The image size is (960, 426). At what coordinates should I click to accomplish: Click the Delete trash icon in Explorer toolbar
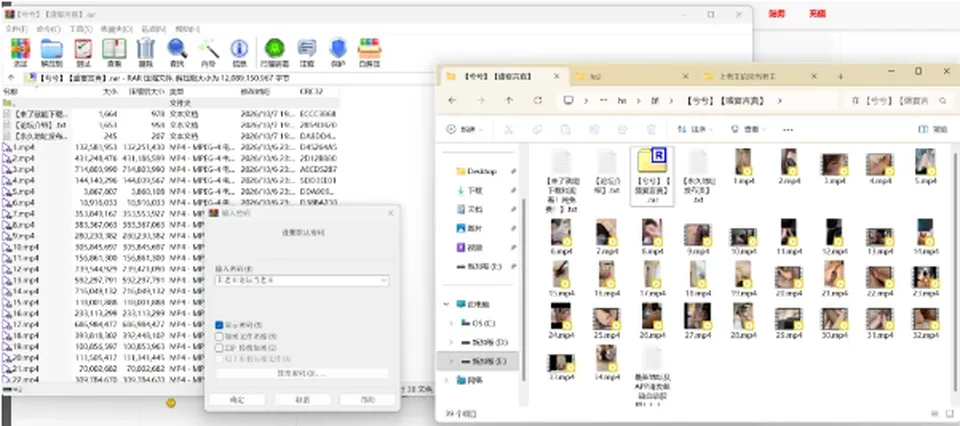pyautogui.click(x=651, y=130)
